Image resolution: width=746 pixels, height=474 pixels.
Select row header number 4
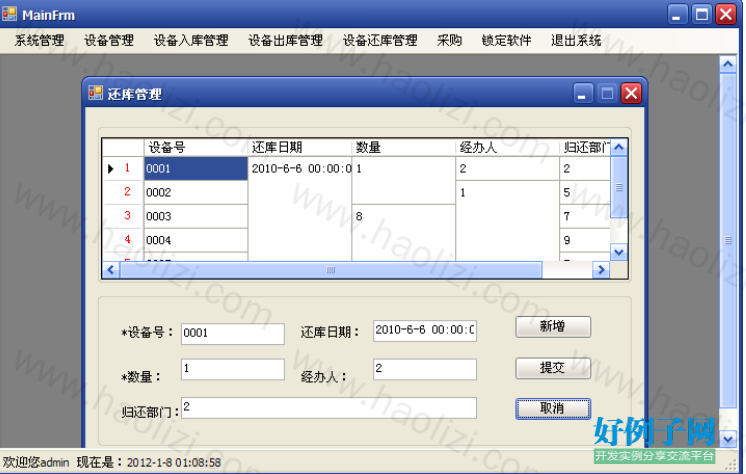pyautogui.click(x=124, y=240)
